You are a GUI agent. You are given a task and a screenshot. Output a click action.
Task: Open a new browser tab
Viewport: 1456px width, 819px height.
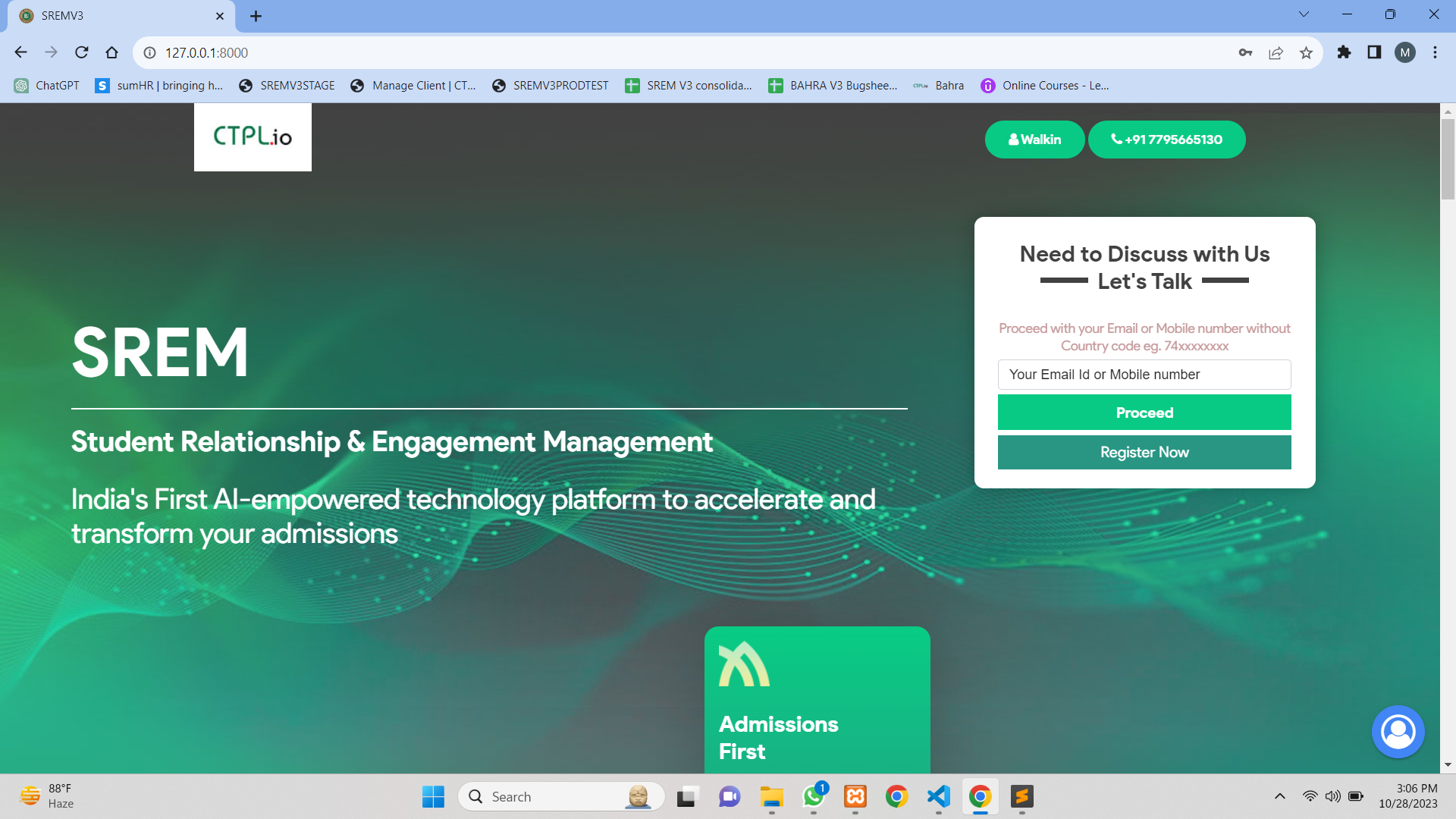pyautogui.click(x=256, y=16)
